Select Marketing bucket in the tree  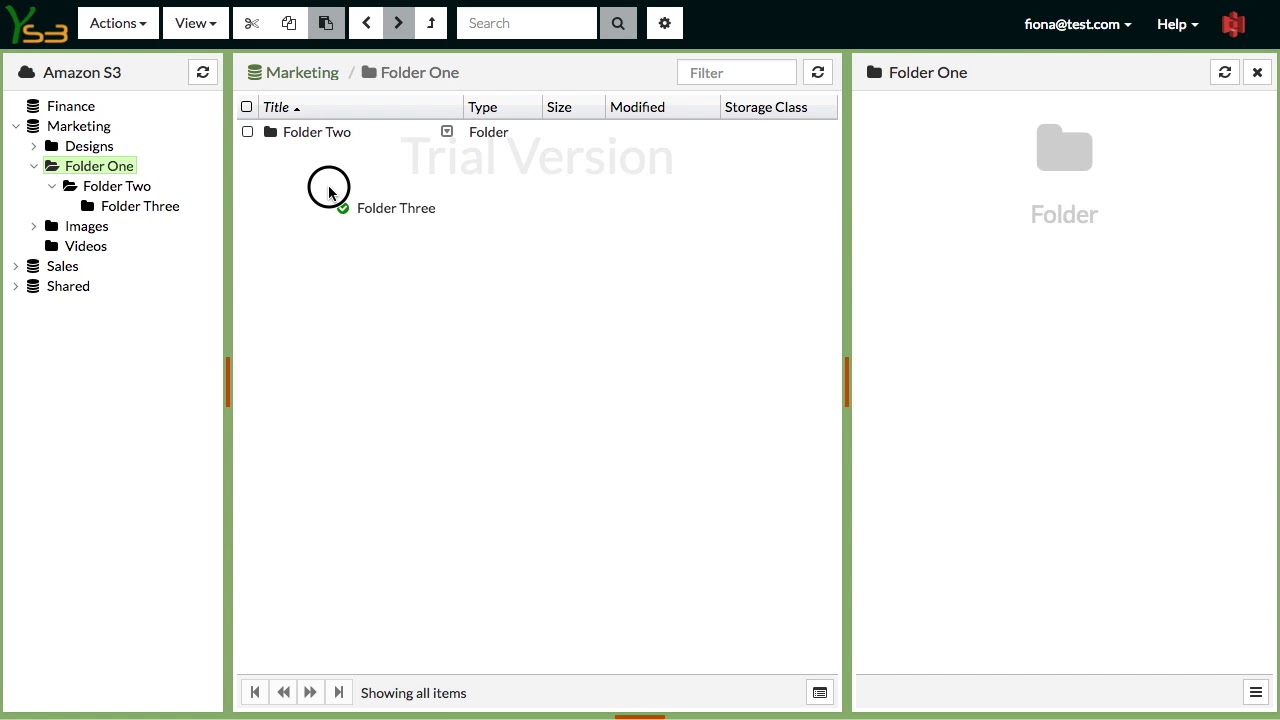coord(79,126)
